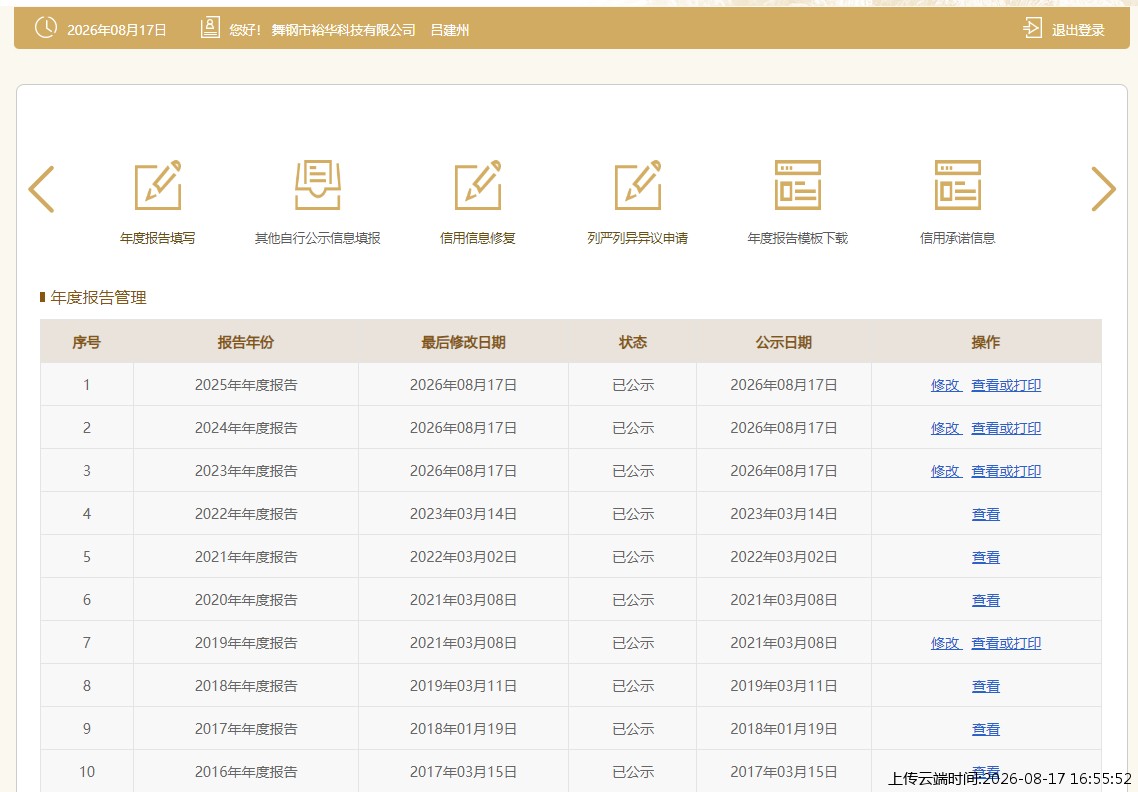Open the 信用承诺信息 icon
1138x792 pixels.
957,185
